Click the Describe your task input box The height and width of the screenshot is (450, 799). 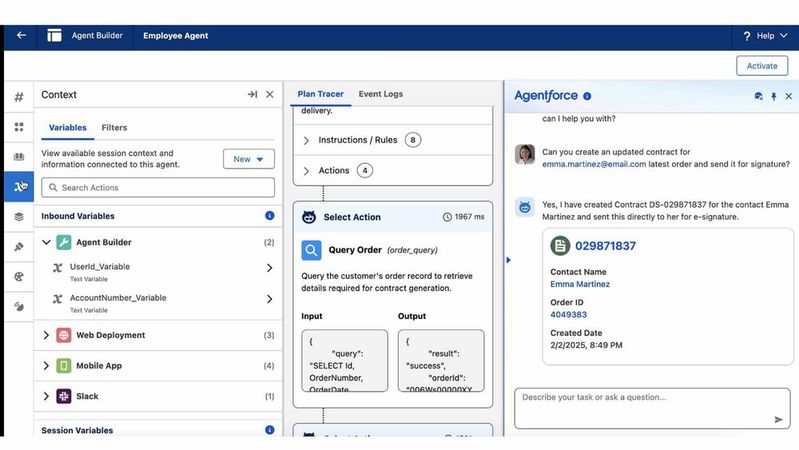click(652, 408)
